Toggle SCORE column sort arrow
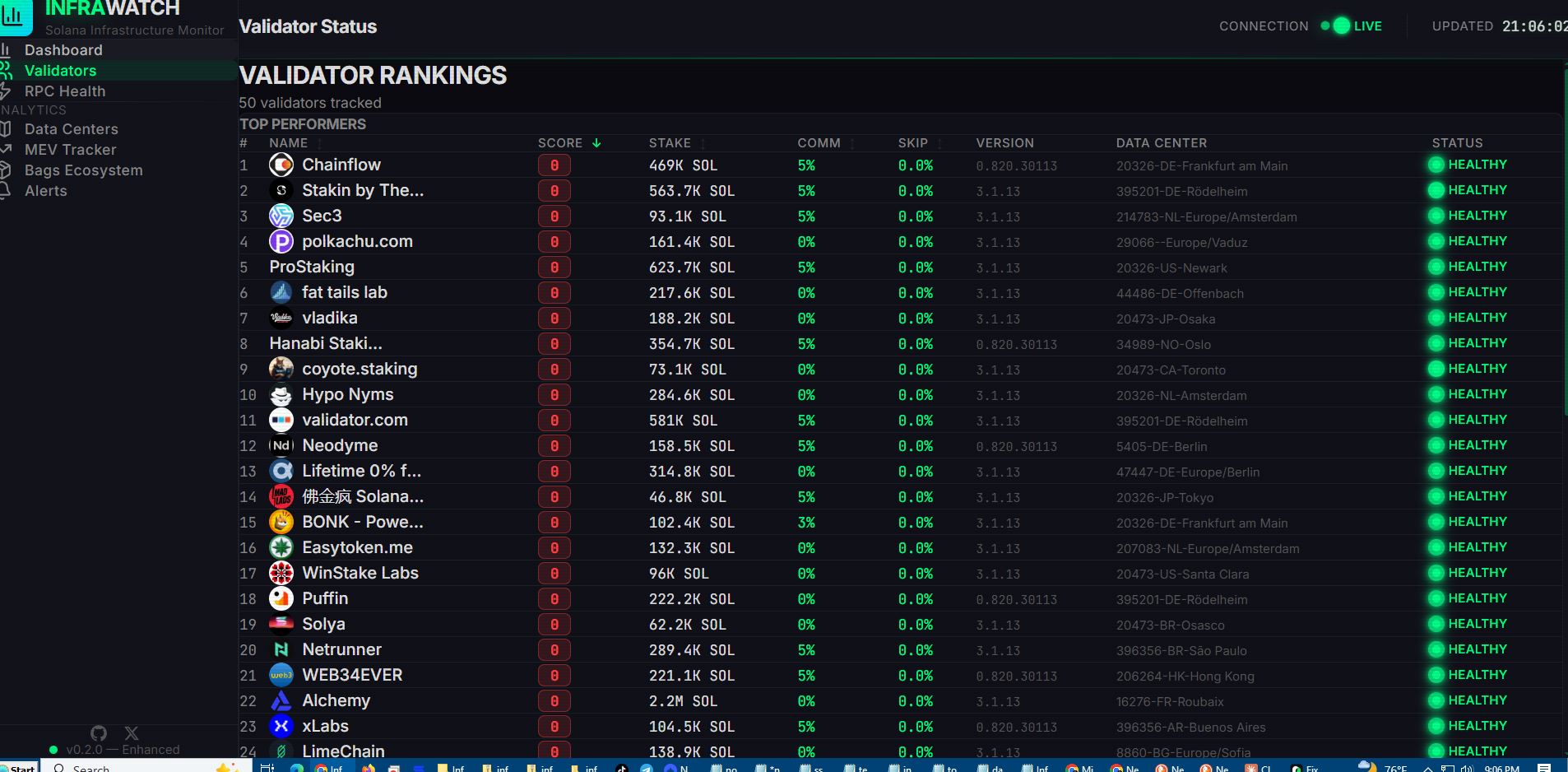Viewport: 1568px width, 772px height. tap(596, 143)
